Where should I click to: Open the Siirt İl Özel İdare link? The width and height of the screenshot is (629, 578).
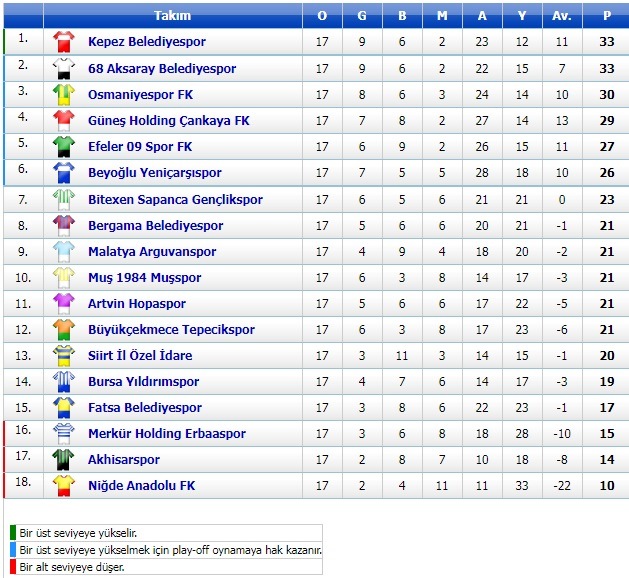[x=140, y=355]
